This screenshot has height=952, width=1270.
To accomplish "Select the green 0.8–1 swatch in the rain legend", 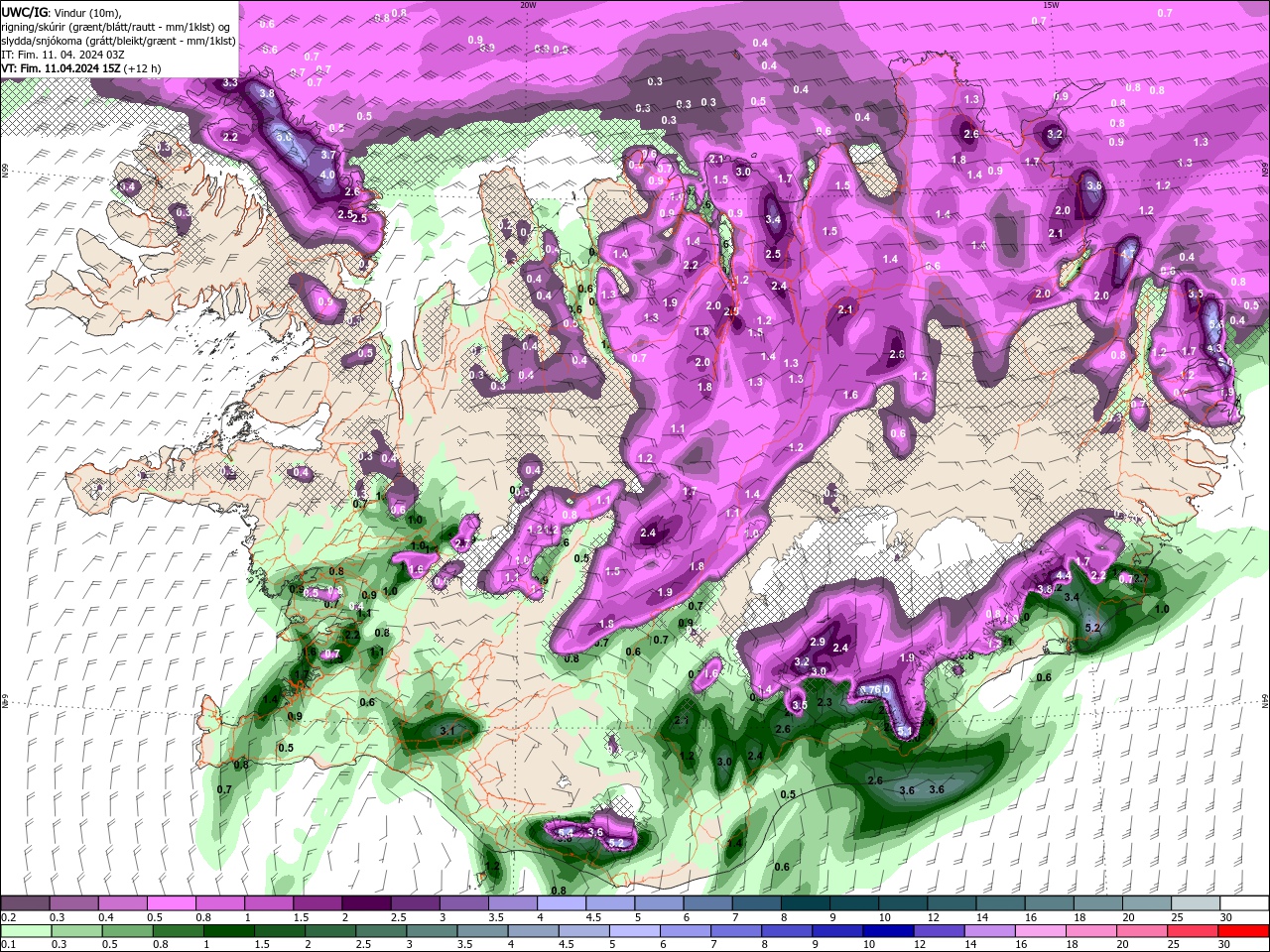I will (x=178, y=930).
